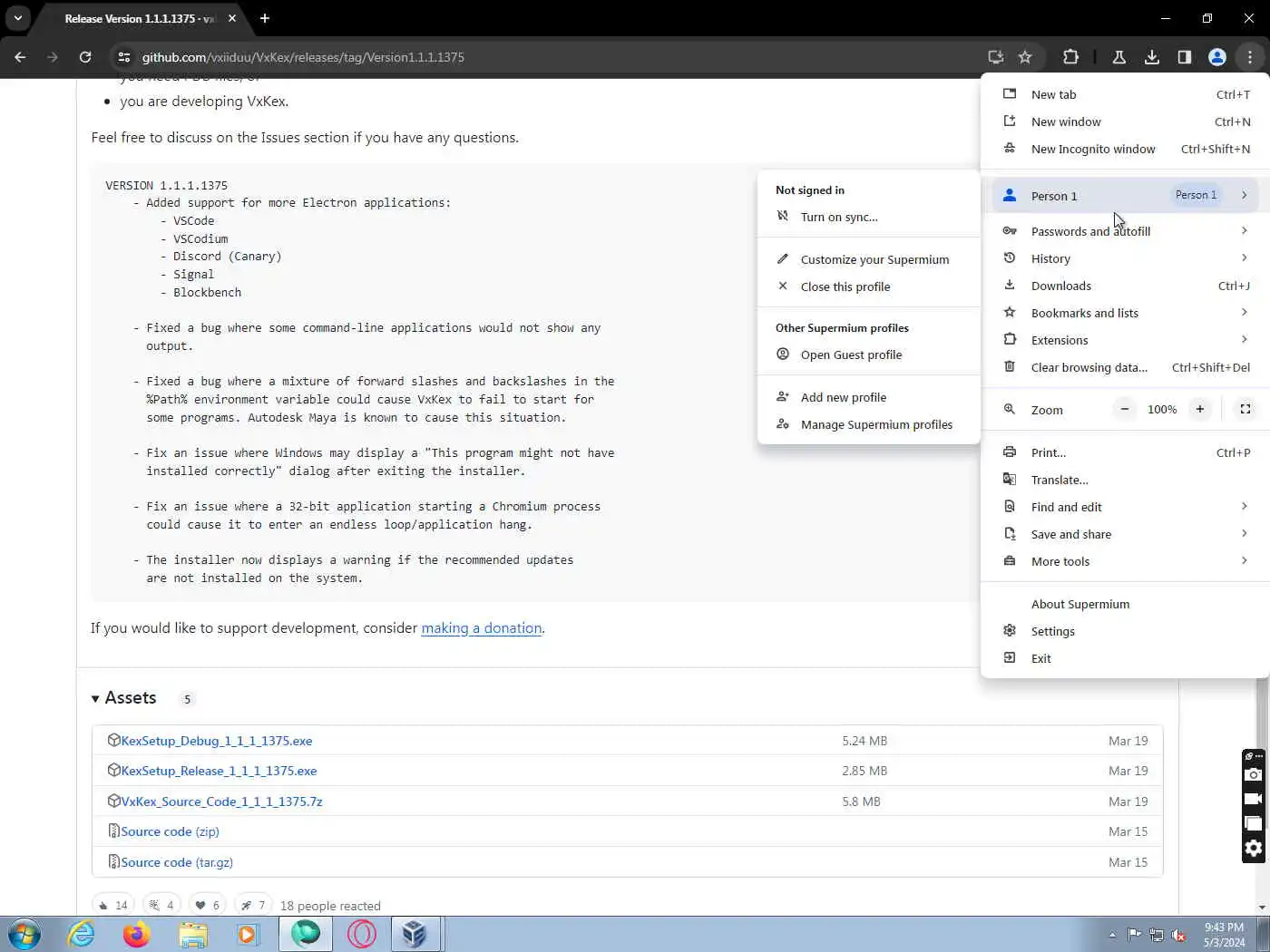
Task: Click the browser back arrow
Action: (x=20, y=57)
